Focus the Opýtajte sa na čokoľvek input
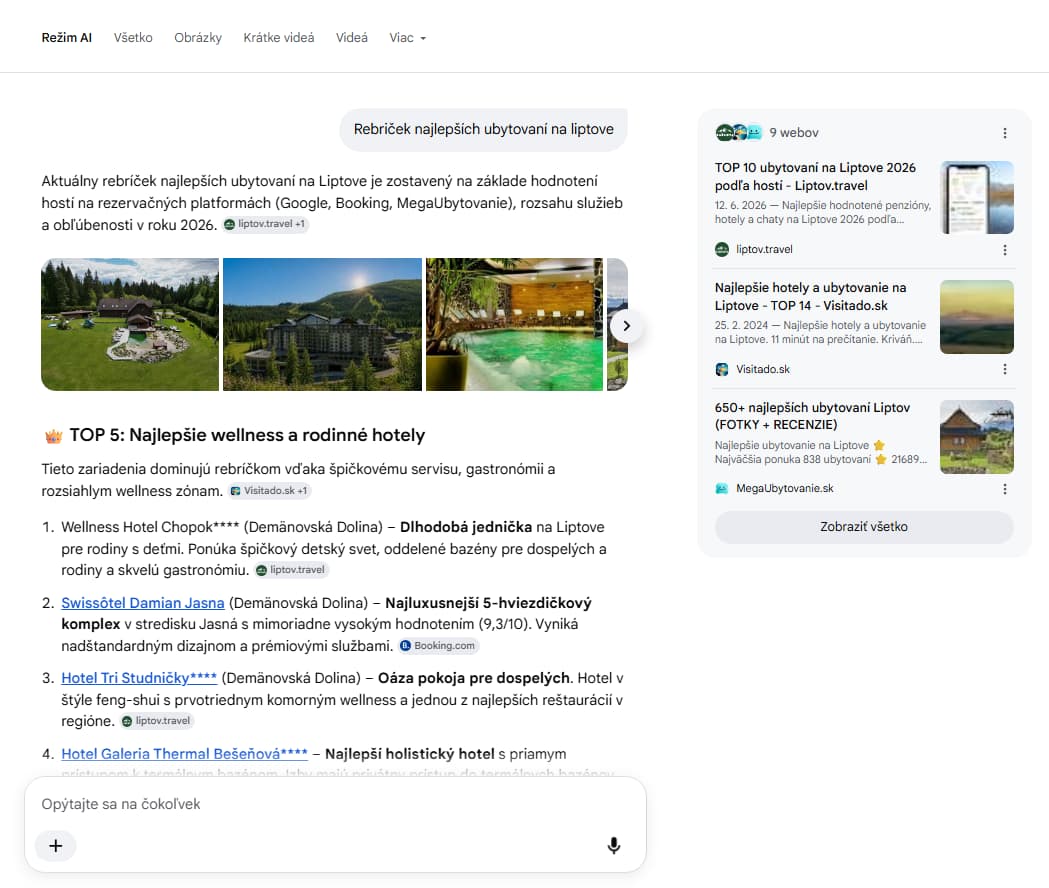The image size is (1049, 888). [335, 804]
